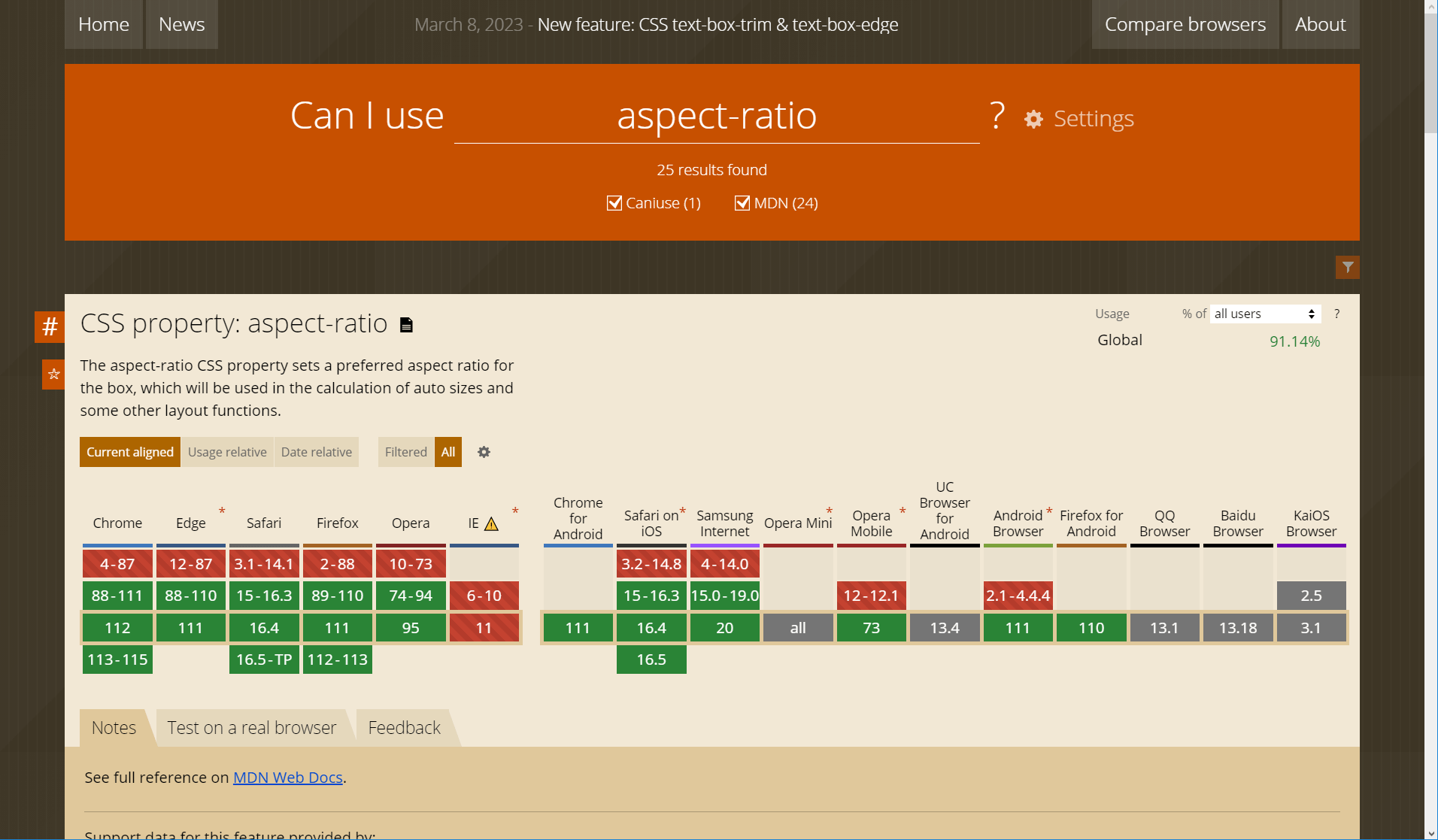Click QQ Browser 13.1 cell
The width and height of the screenshot is (1438, 840).
1165,628
